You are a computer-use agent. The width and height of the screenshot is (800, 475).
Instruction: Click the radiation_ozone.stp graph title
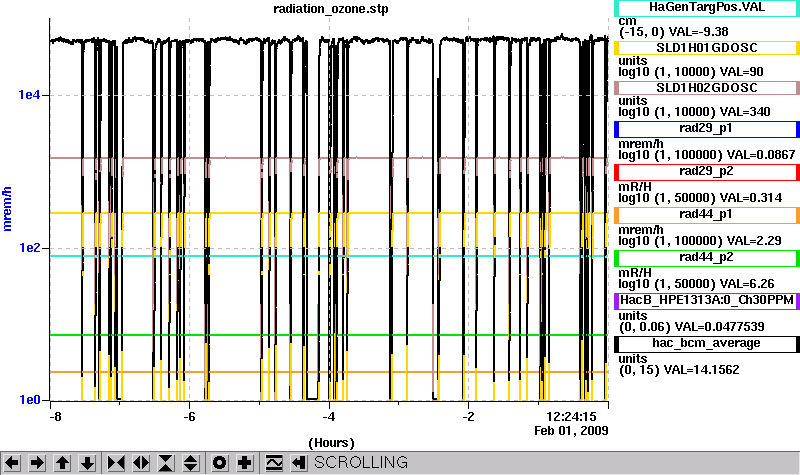point(331,9)
